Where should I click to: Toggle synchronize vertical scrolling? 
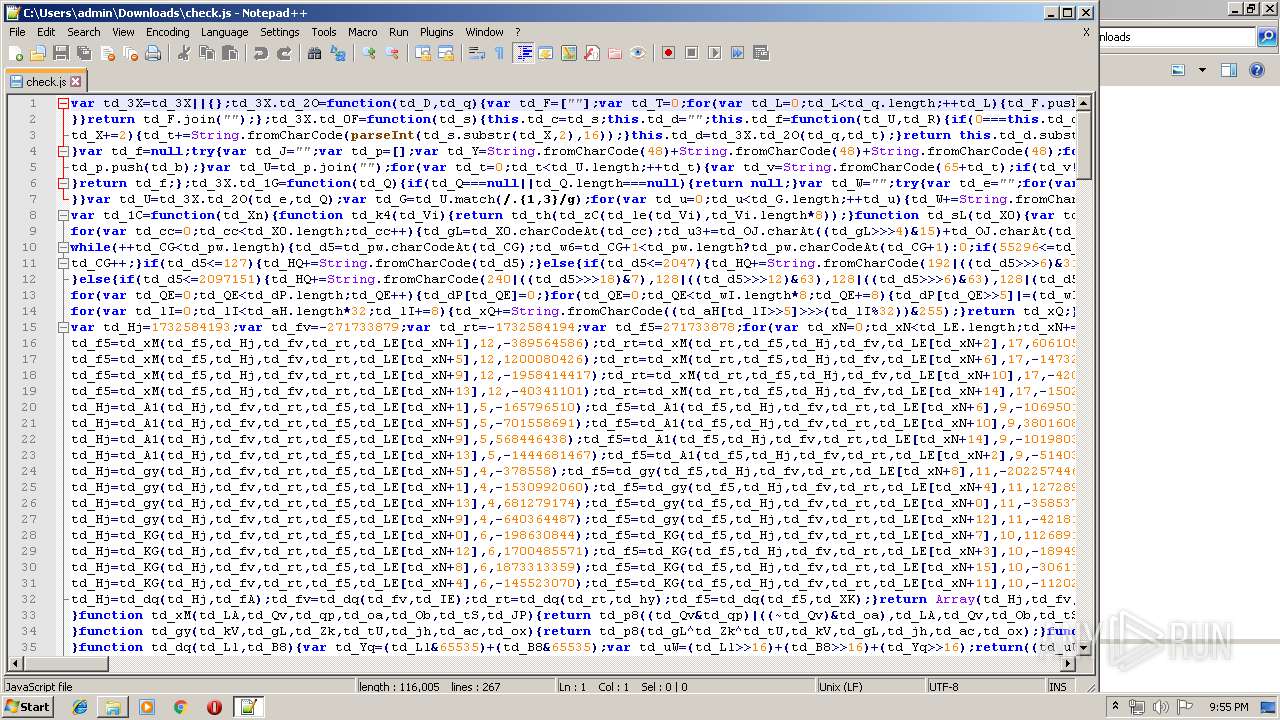coord(423,53)
